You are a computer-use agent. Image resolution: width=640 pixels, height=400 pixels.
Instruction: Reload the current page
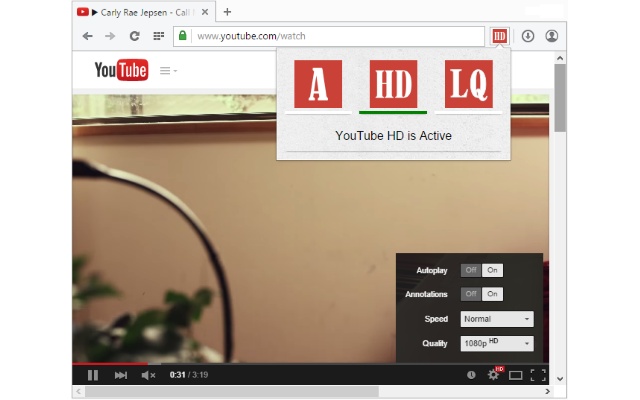[134, 36]
